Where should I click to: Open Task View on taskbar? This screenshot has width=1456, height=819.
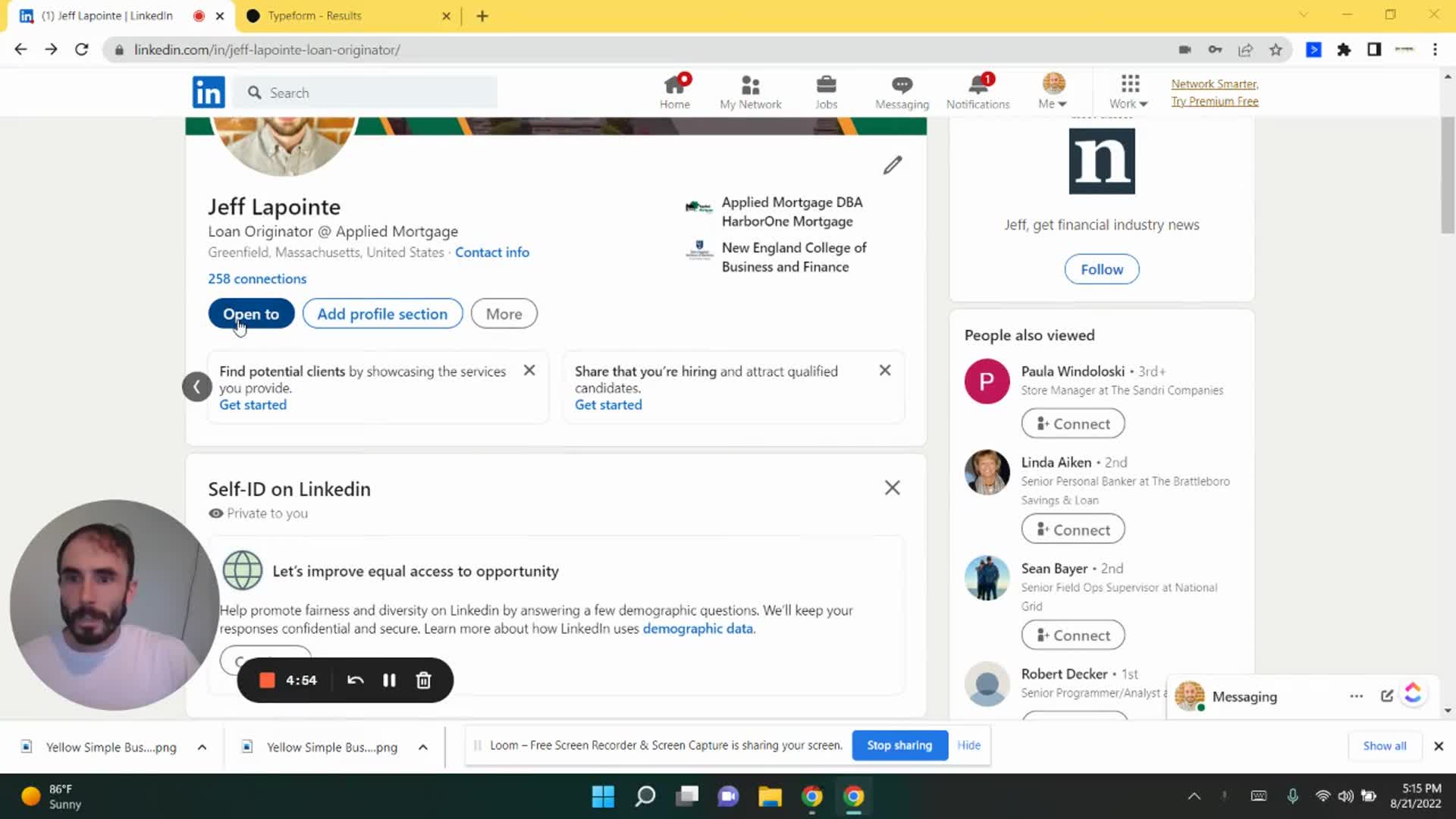[x=687, y=796]
